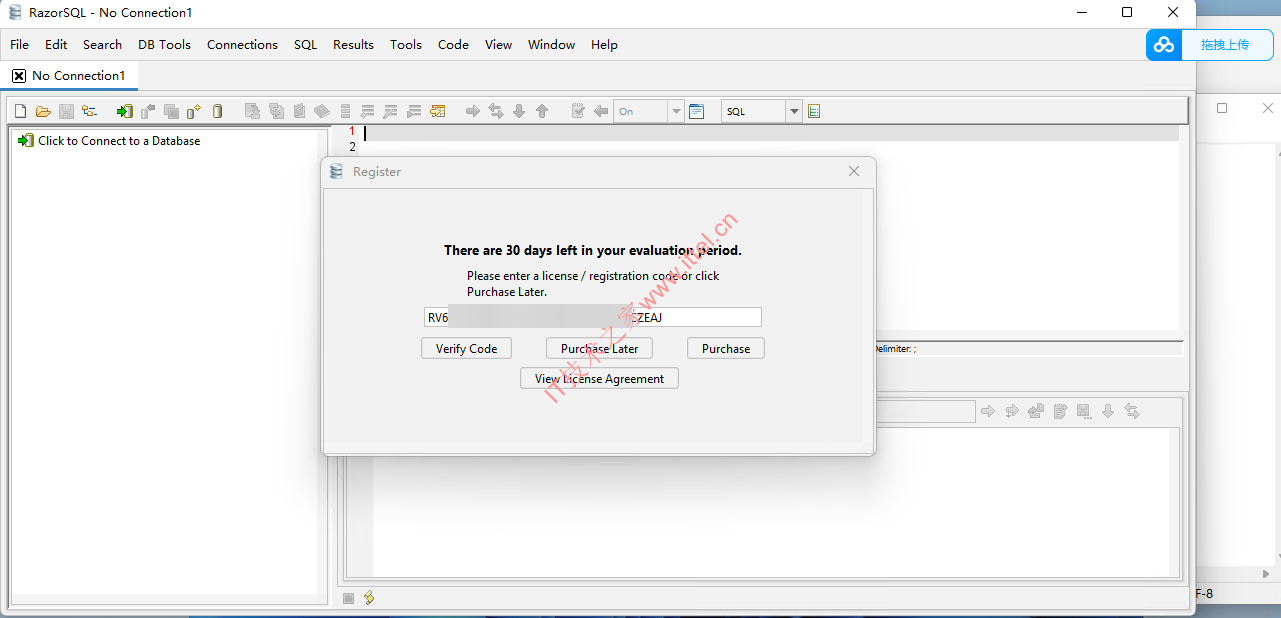Open the Help menu
Viewport: 1281px width, 618px height.
click(604, 45)
